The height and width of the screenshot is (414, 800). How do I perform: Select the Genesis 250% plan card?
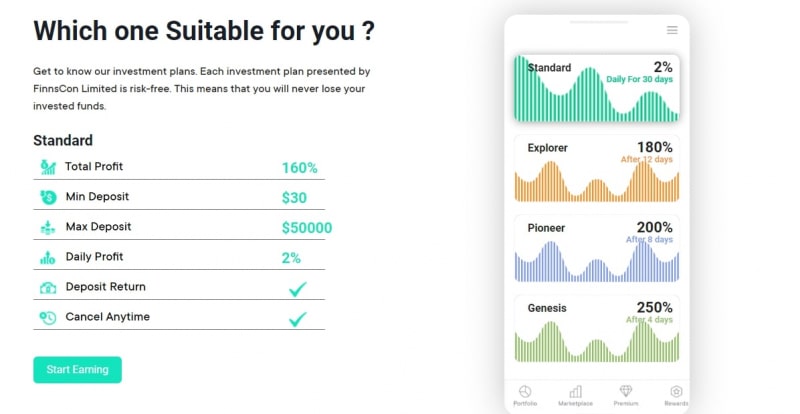(597, 329)
